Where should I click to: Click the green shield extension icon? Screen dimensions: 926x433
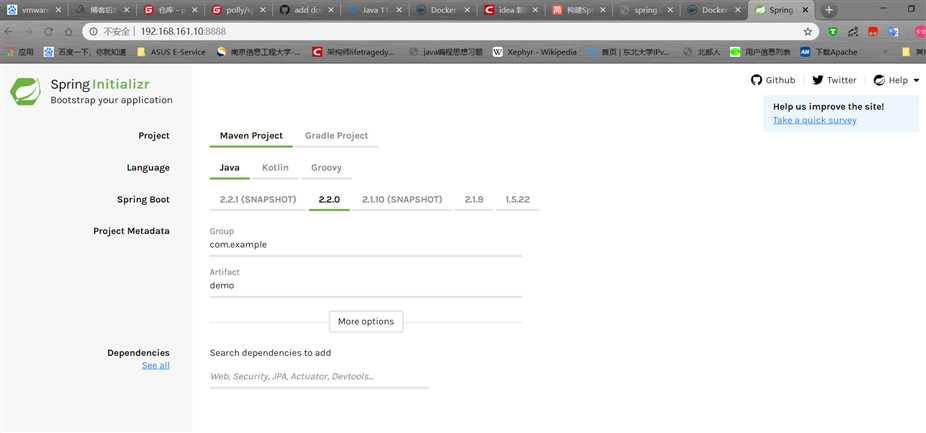point(832,31)
